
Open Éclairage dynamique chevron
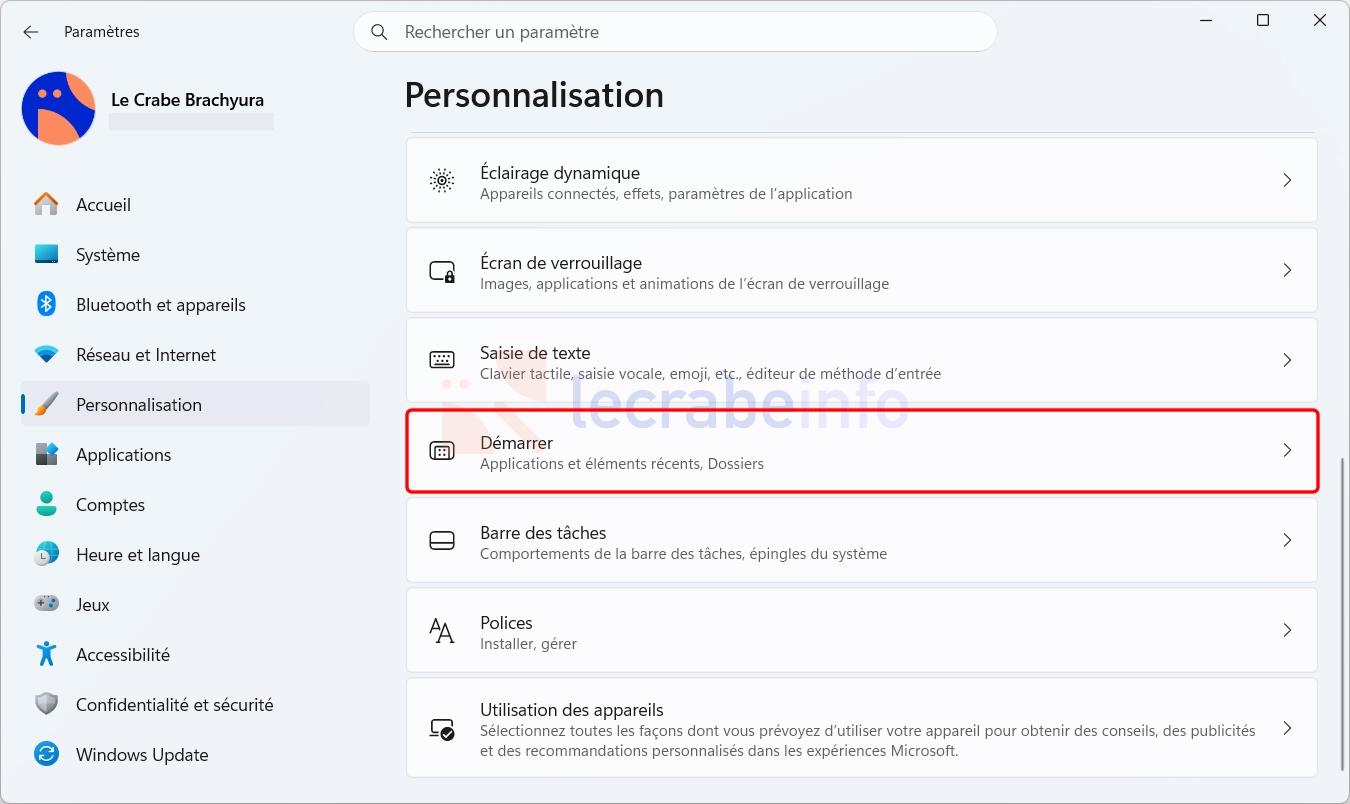[1287, 181]
